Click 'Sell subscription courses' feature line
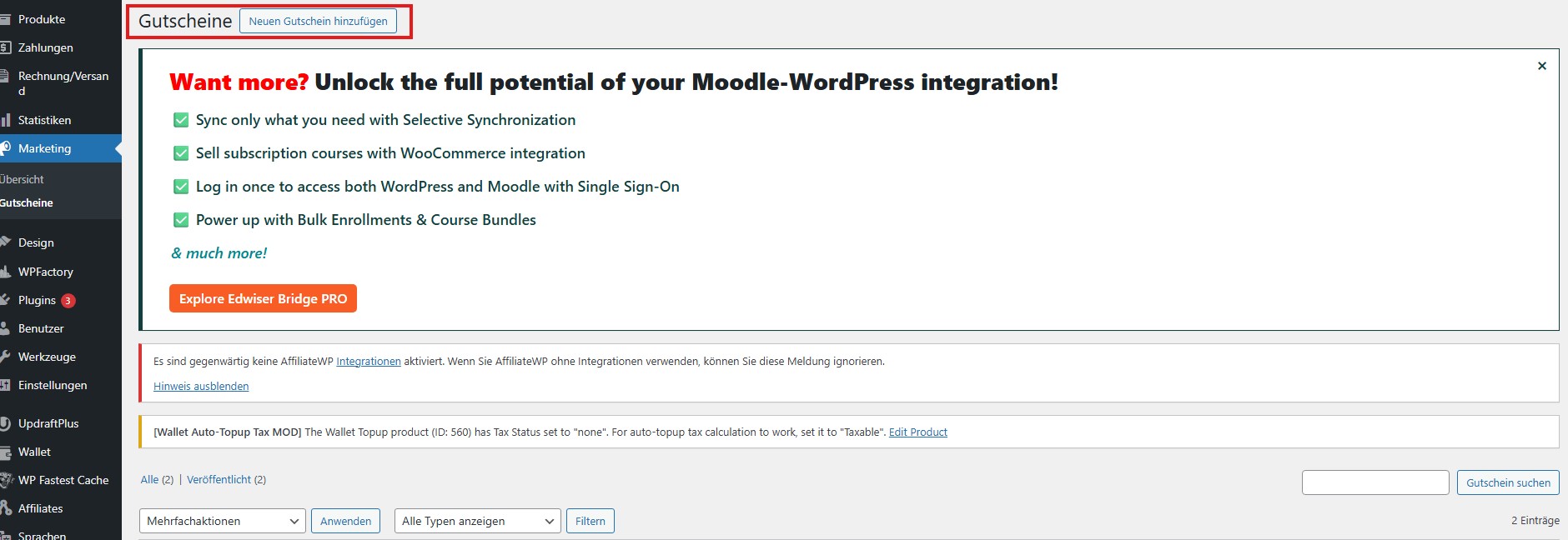 click(x=390, y=153)
